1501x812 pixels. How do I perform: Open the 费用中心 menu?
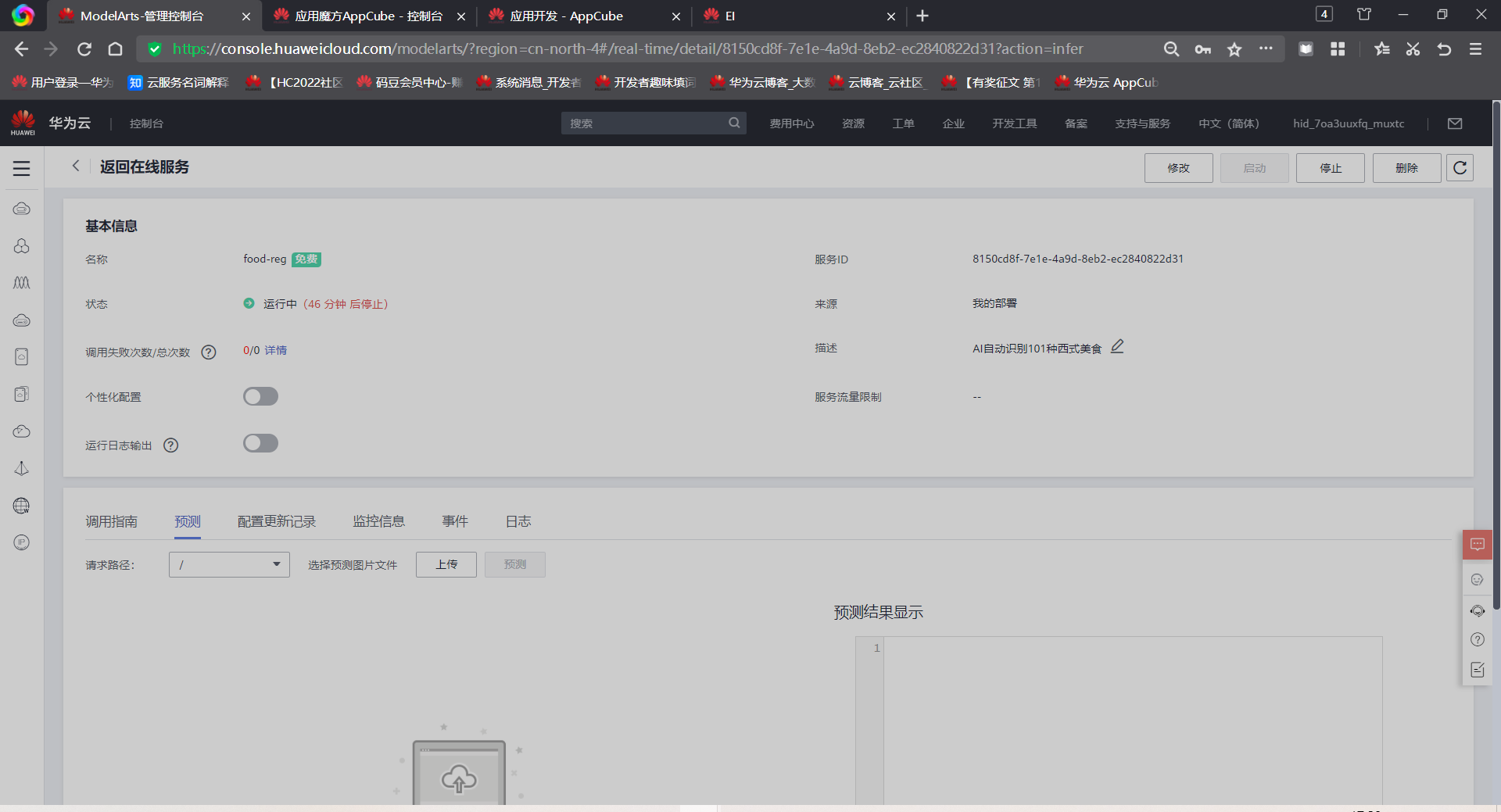pyautogui.click(x=792, y=123)
